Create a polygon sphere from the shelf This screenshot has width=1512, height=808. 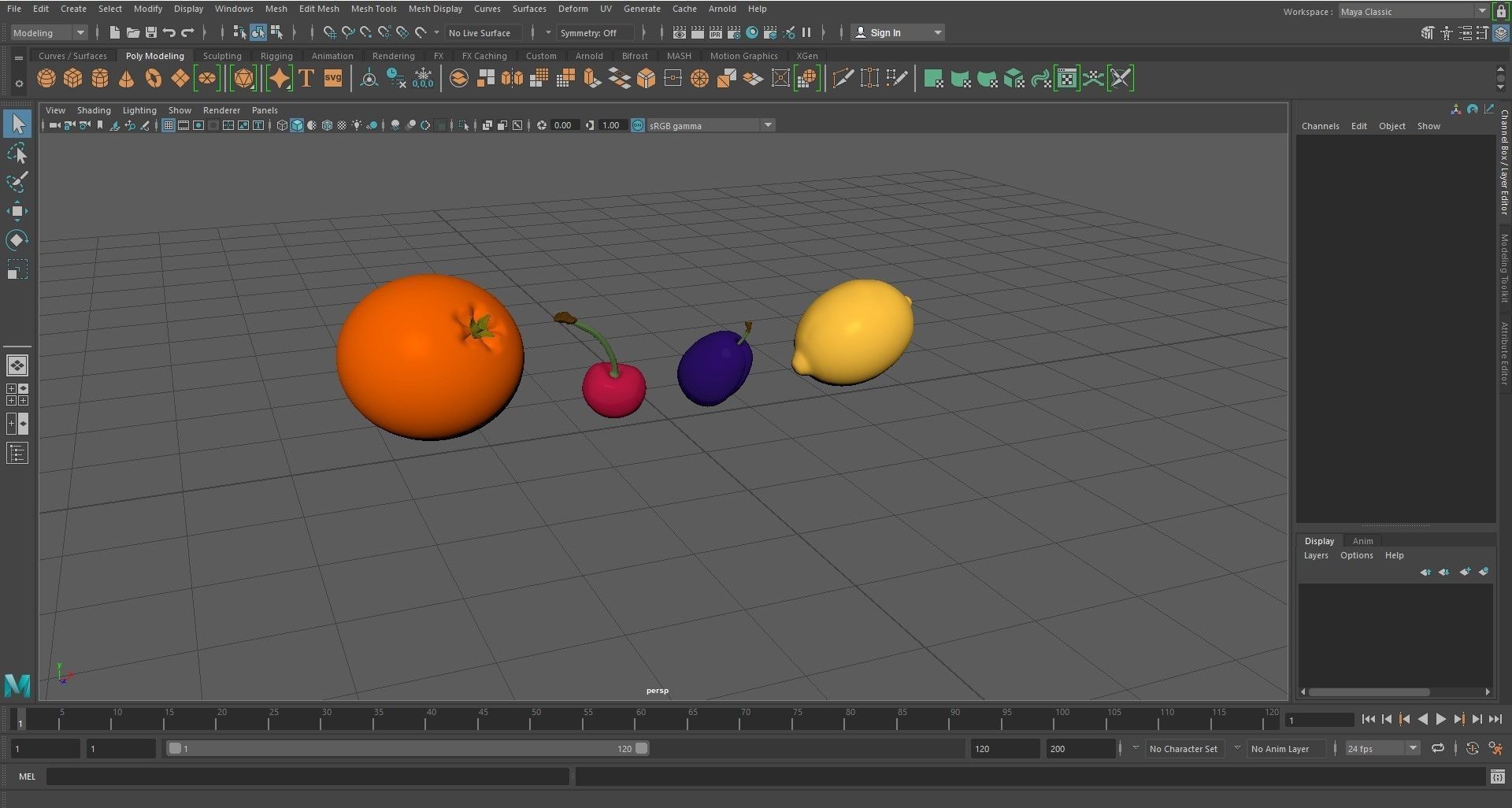[x=46, y=79]
